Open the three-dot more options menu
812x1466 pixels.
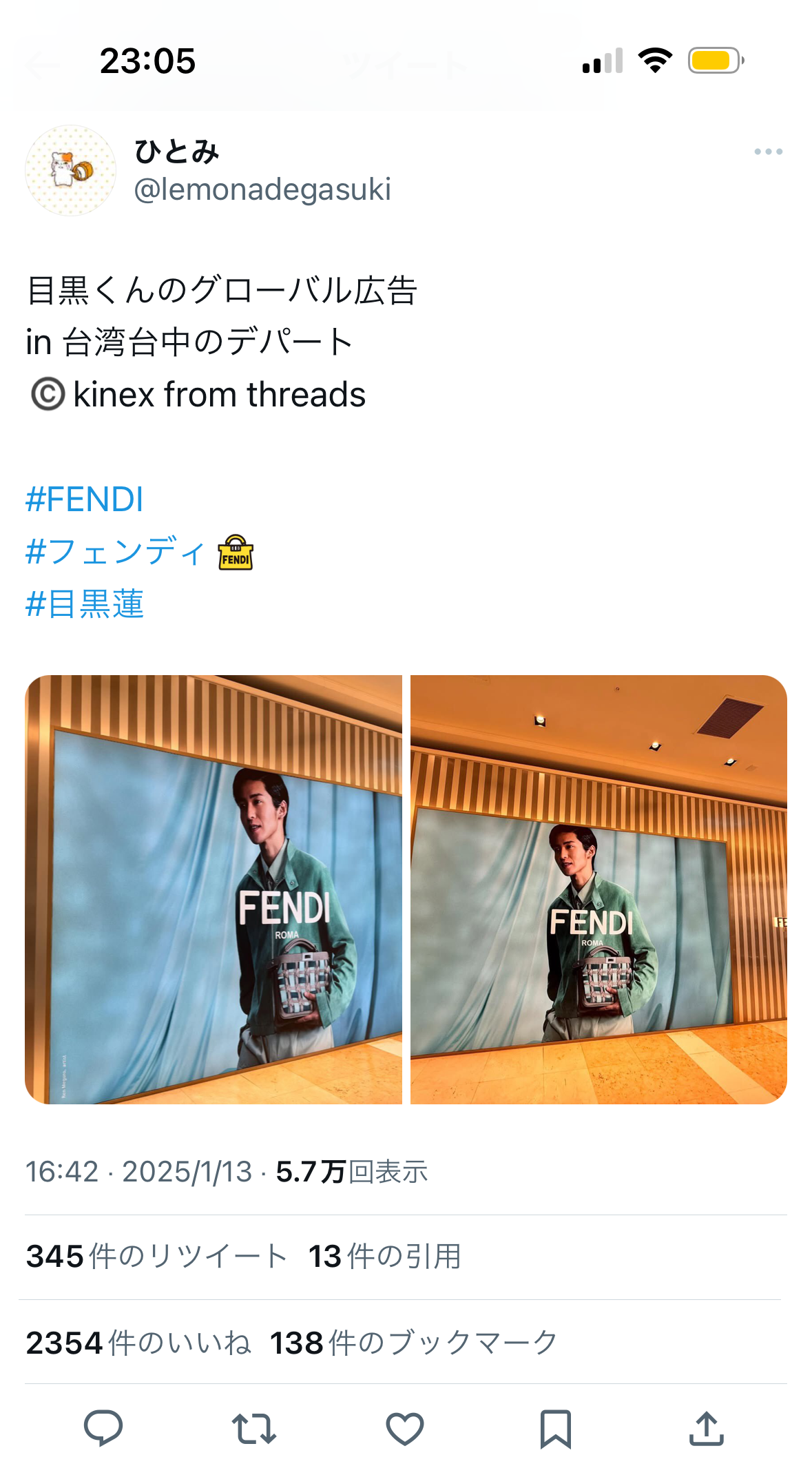click(768, 152)
